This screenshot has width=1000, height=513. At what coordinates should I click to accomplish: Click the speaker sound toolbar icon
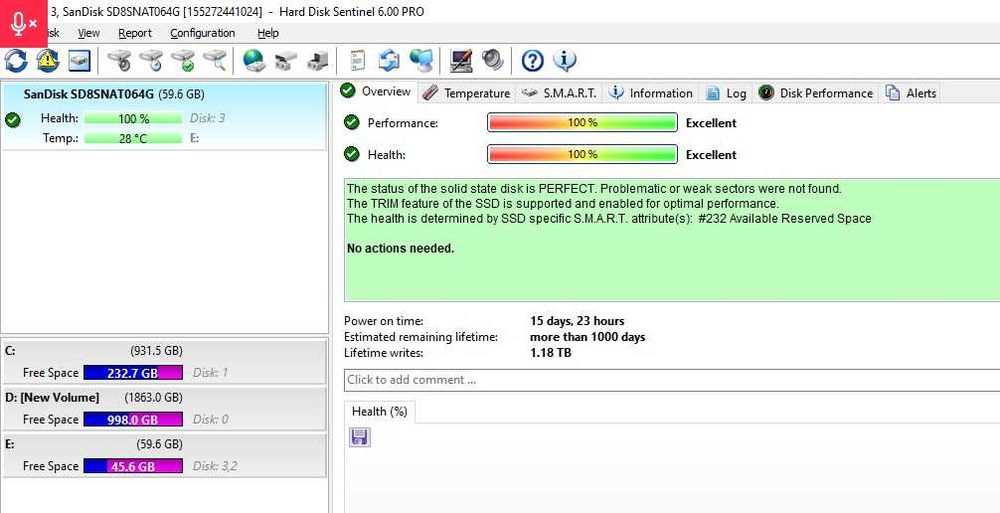click(492, 61)
